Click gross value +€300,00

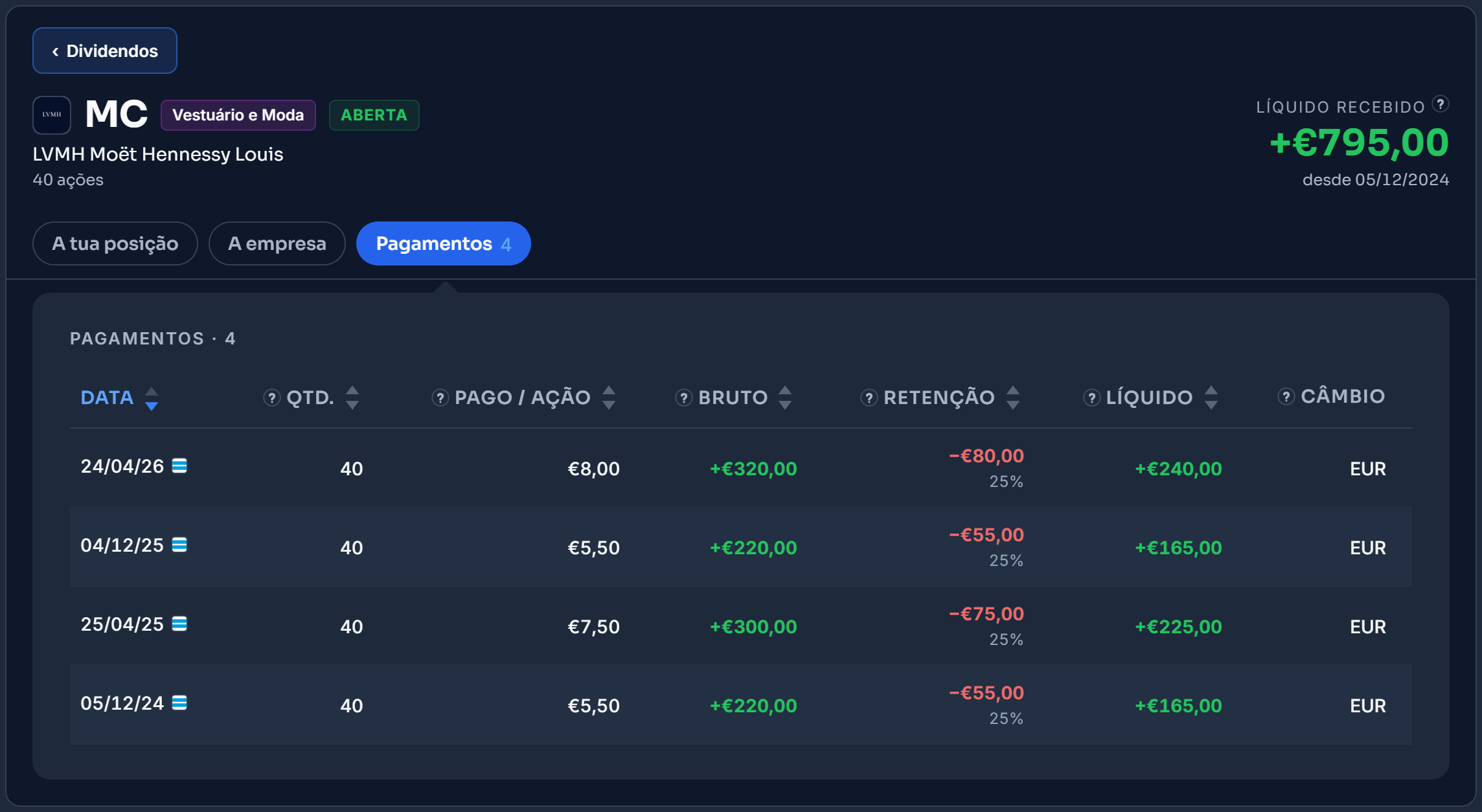coord(753,627)
